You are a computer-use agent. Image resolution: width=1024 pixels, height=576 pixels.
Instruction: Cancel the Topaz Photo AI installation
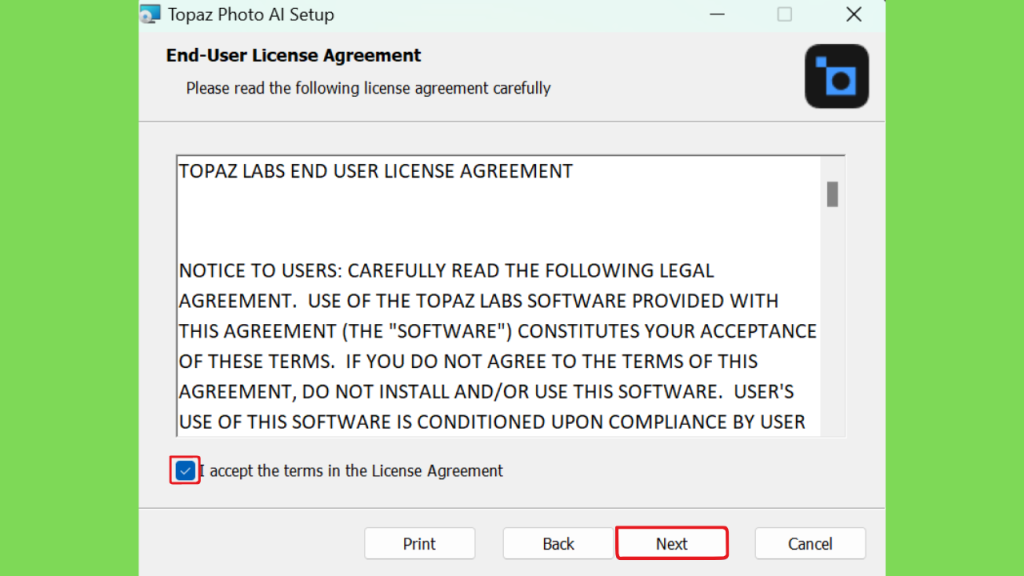tap(810, 543)
